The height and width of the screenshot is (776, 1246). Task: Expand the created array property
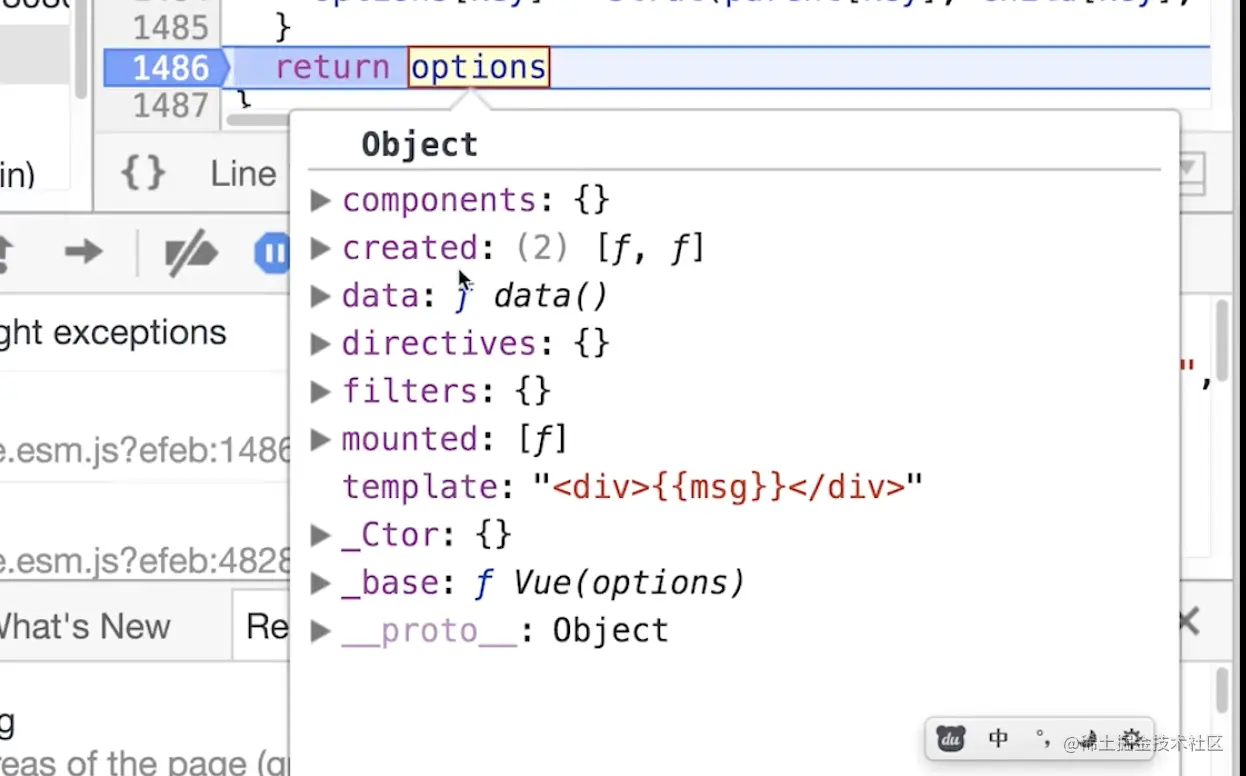(x=320, y=248)
